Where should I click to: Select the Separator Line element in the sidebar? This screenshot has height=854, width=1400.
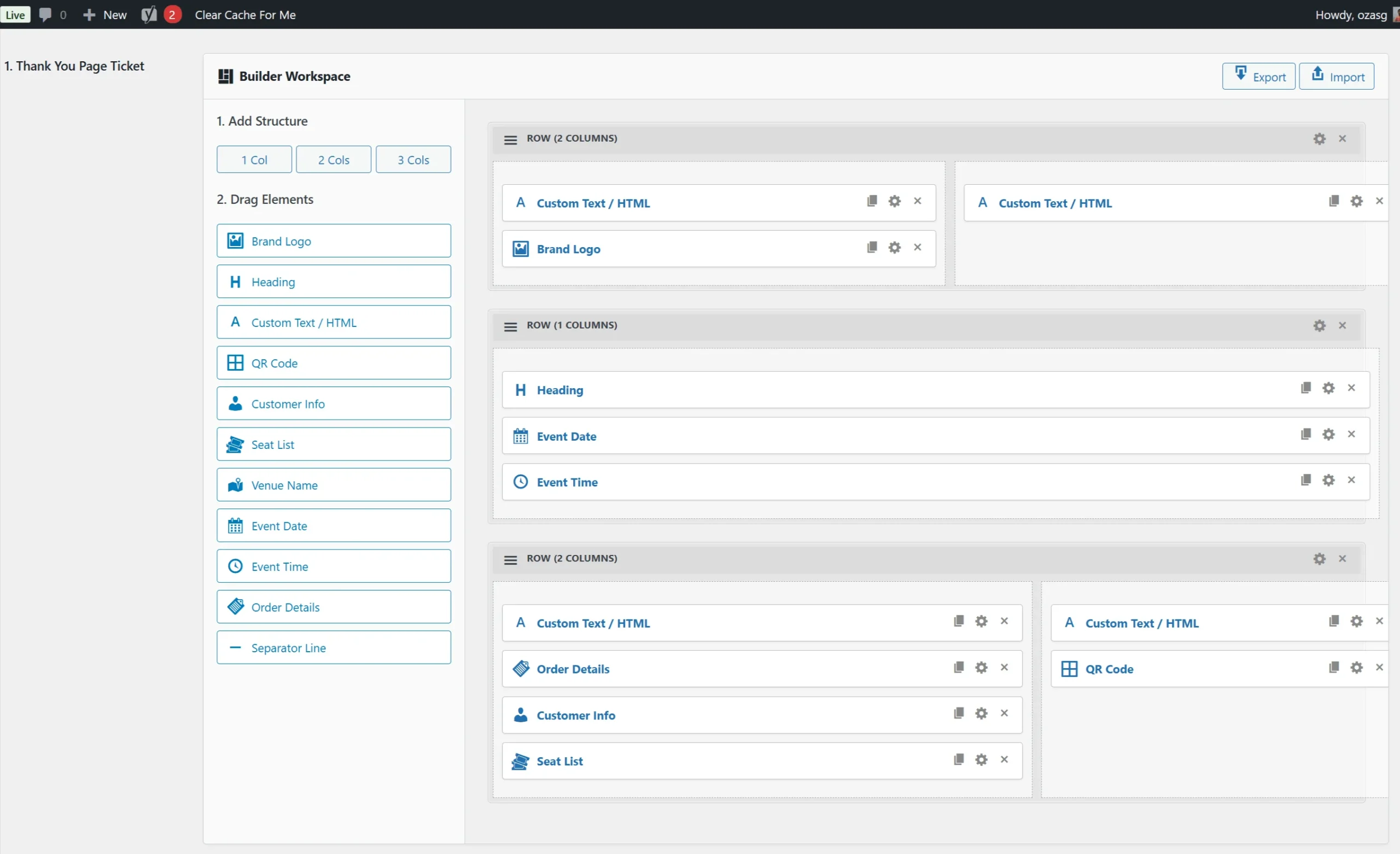(x=334, y=647)
